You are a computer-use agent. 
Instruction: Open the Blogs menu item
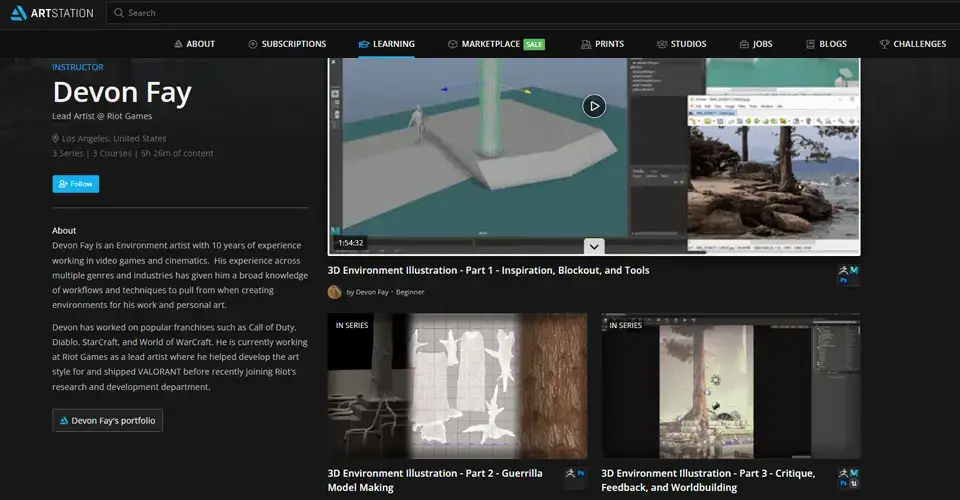pos(827,44)
